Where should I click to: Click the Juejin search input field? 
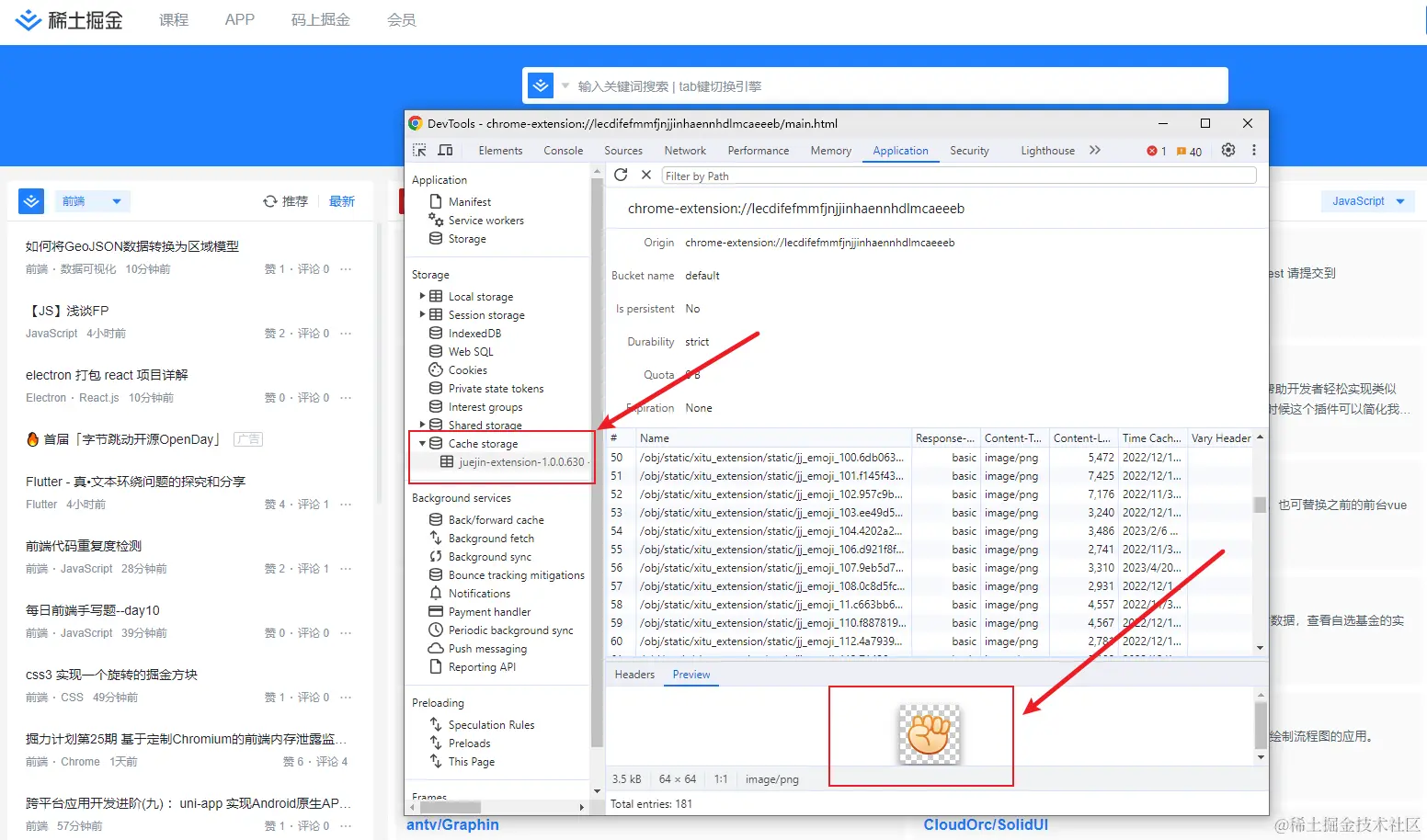click(896, 86)
